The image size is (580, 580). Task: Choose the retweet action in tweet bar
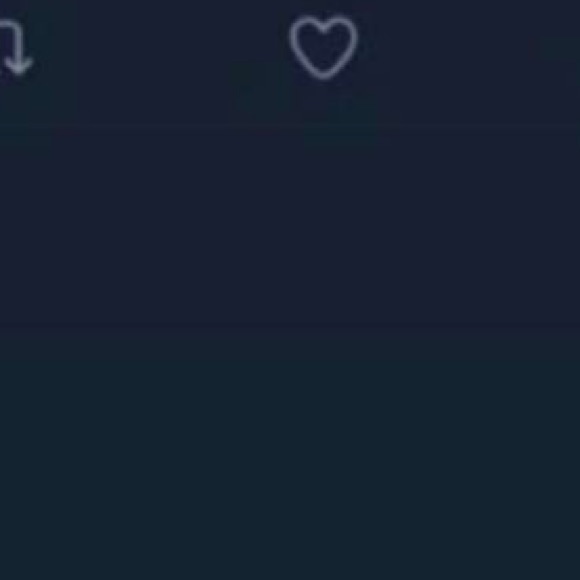point(15,47)
